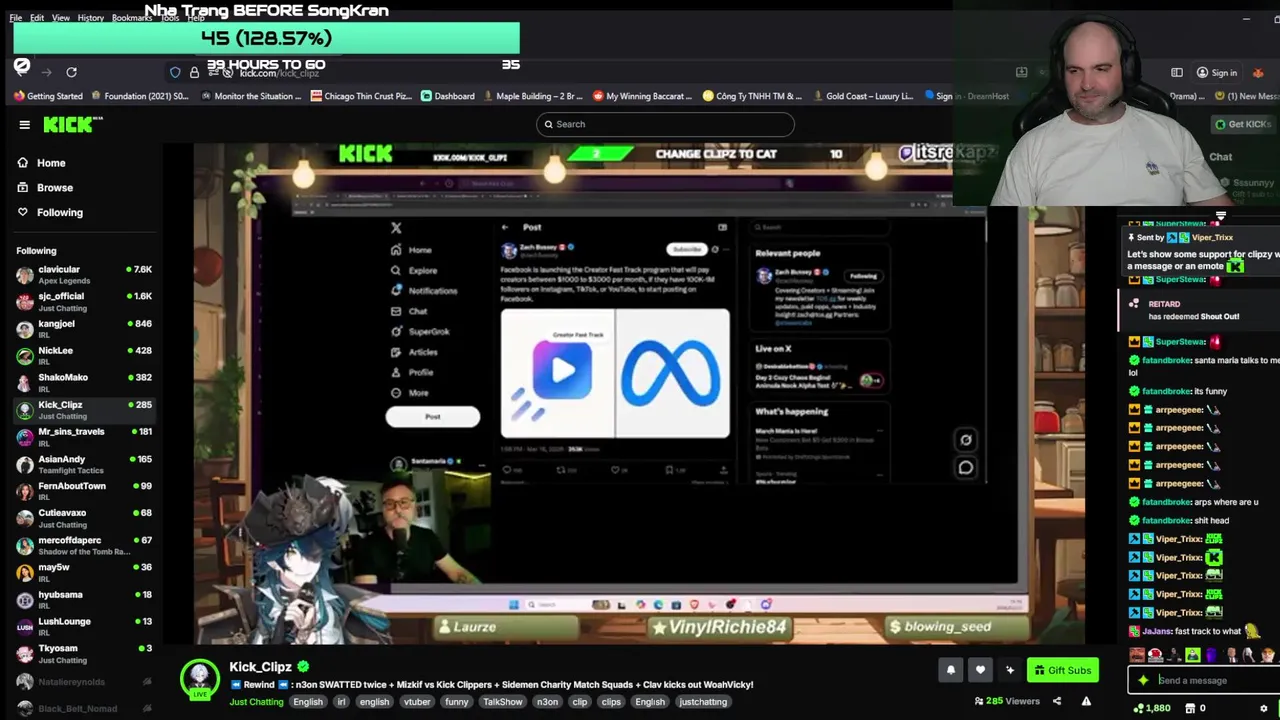The height and width of the screenshot is (720, 1280).
Task: Click the Firefox Sign in button
Action: [1217, 72]
